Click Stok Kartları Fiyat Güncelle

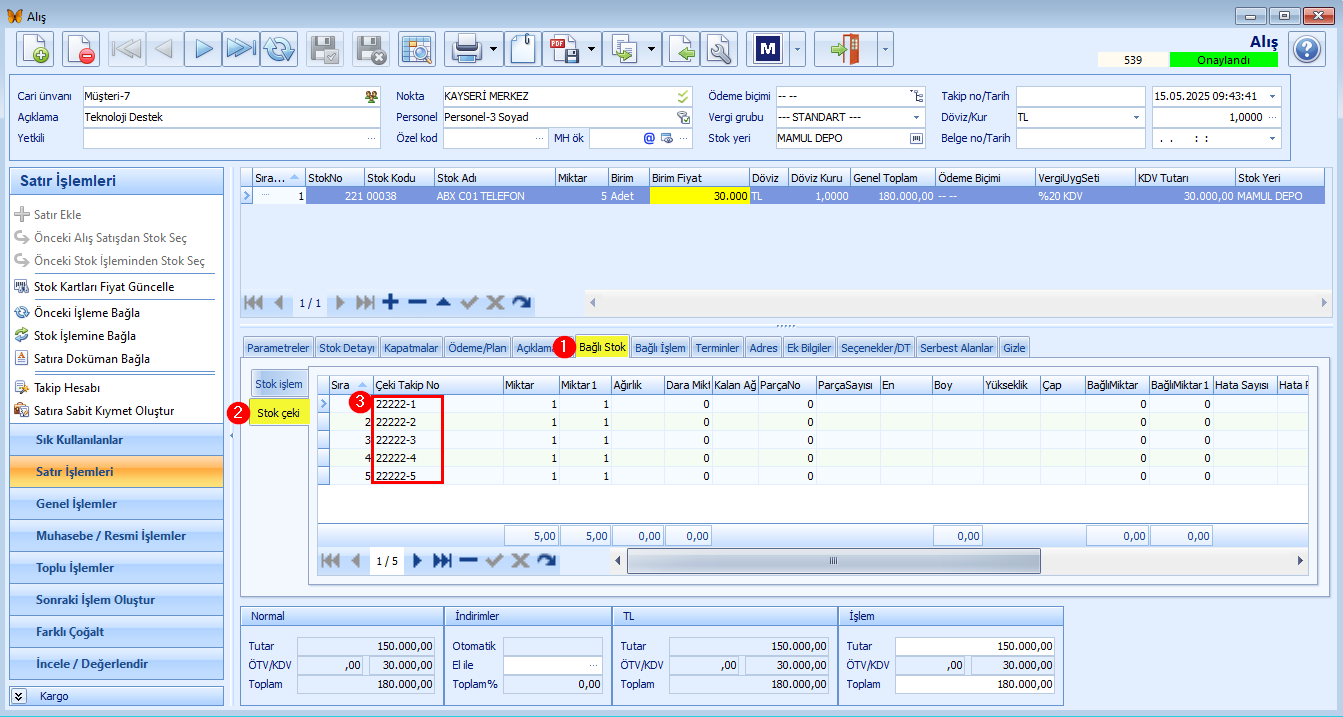tap(104, 287)
